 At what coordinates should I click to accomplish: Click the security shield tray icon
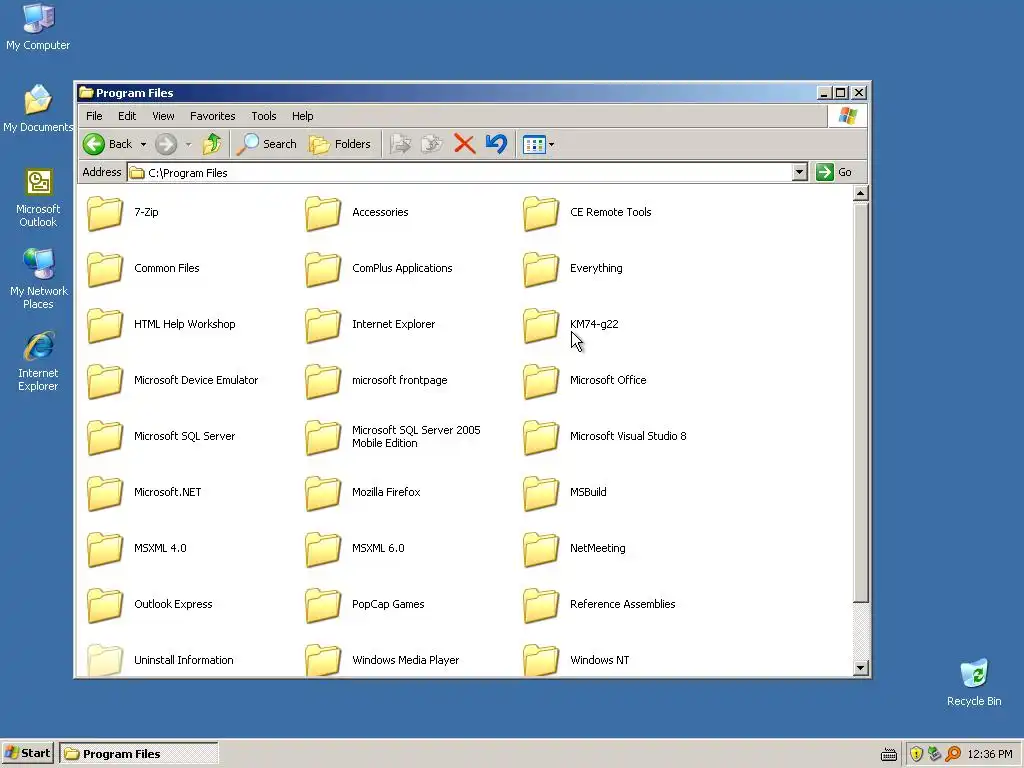tap(916, 754)
